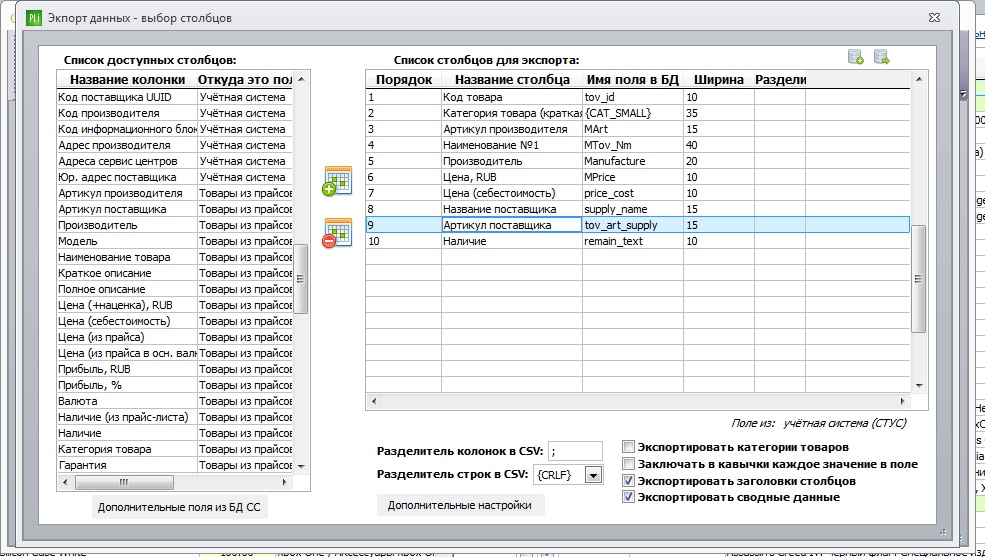This screenshot has height=557, width=985.
Task: Open Дополнительные поля из БД СС
Action: (x=179, y=507)
